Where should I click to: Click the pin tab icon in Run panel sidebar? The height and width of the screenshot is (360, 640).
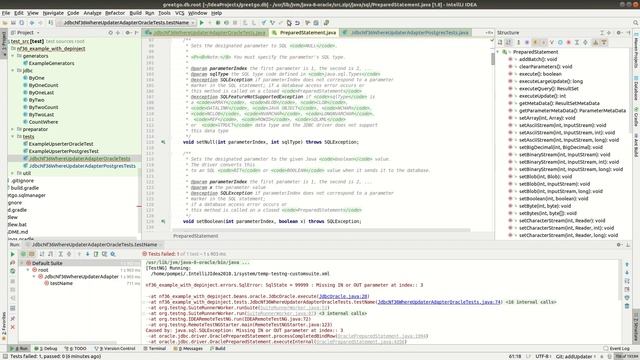tap(13, 318)
